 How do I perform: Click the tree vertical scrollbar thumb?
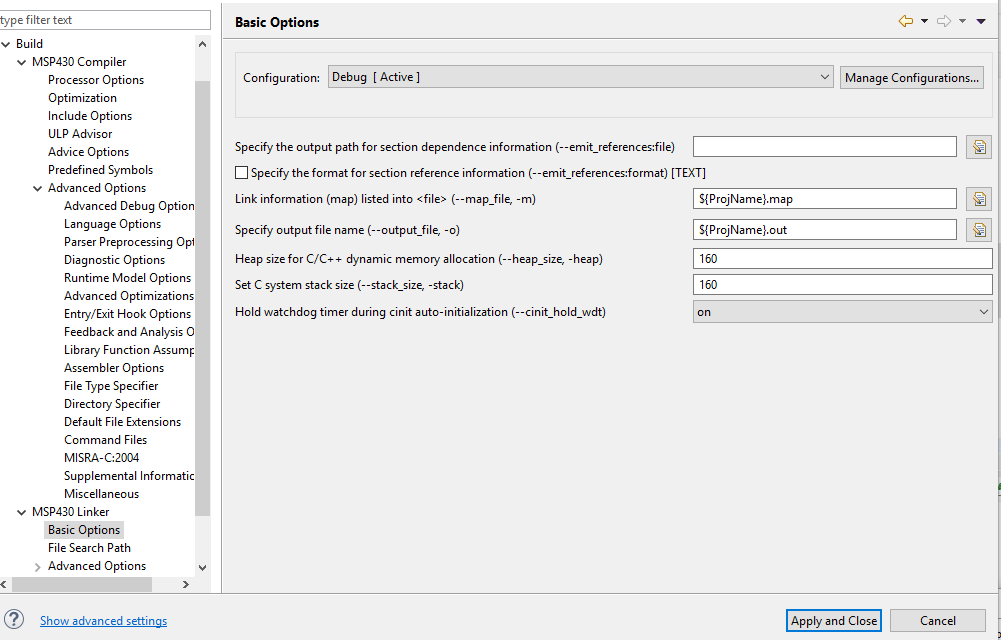(202, 298)
